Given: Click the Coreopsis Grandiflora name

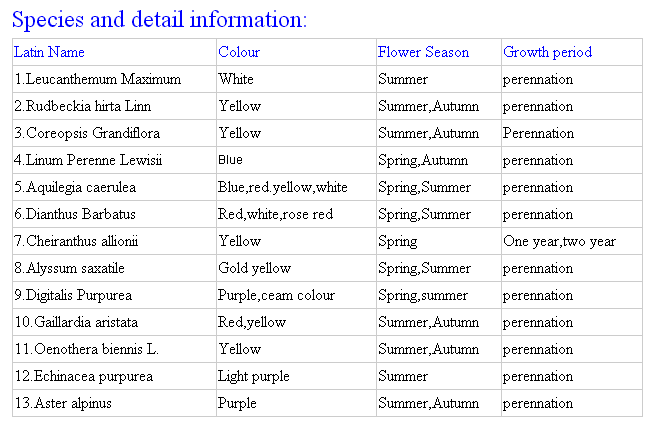Looking at the screenshot, I should point(87,133).
